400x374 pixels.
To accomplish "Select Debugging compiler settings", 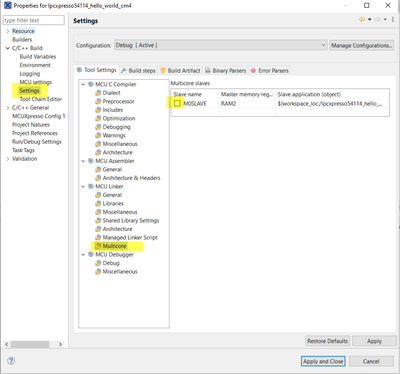I will [x=116, y=127].
